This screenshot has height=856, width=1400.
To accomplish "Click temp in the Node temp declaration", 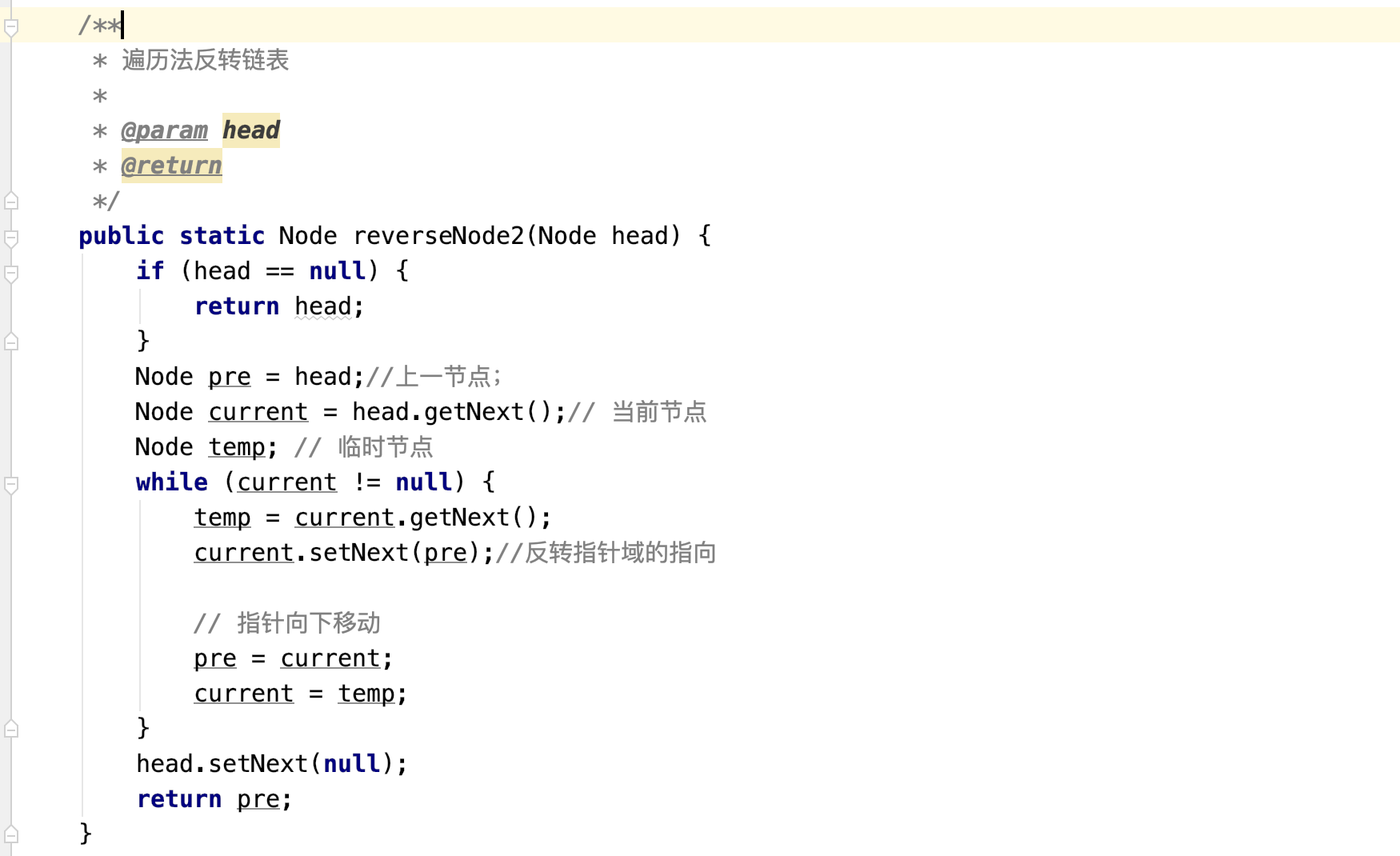I will (x=236, y=447).
